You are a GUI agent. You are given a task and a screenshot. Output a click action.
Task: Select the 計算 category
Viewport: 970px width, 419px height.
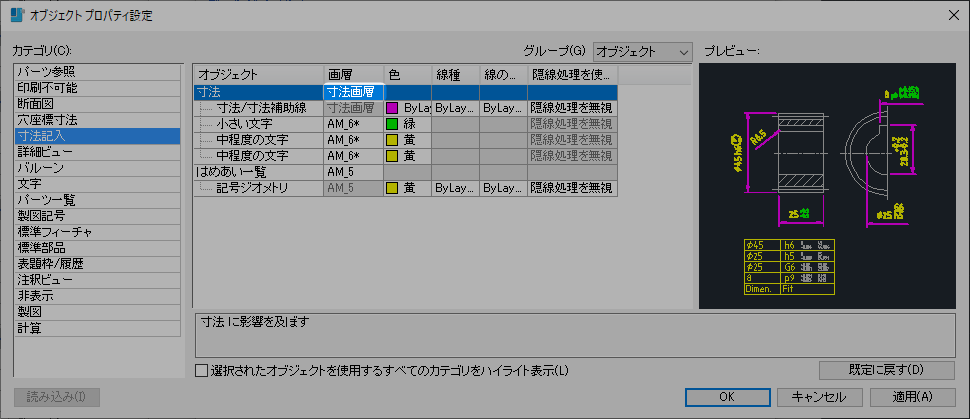(98, 329)
